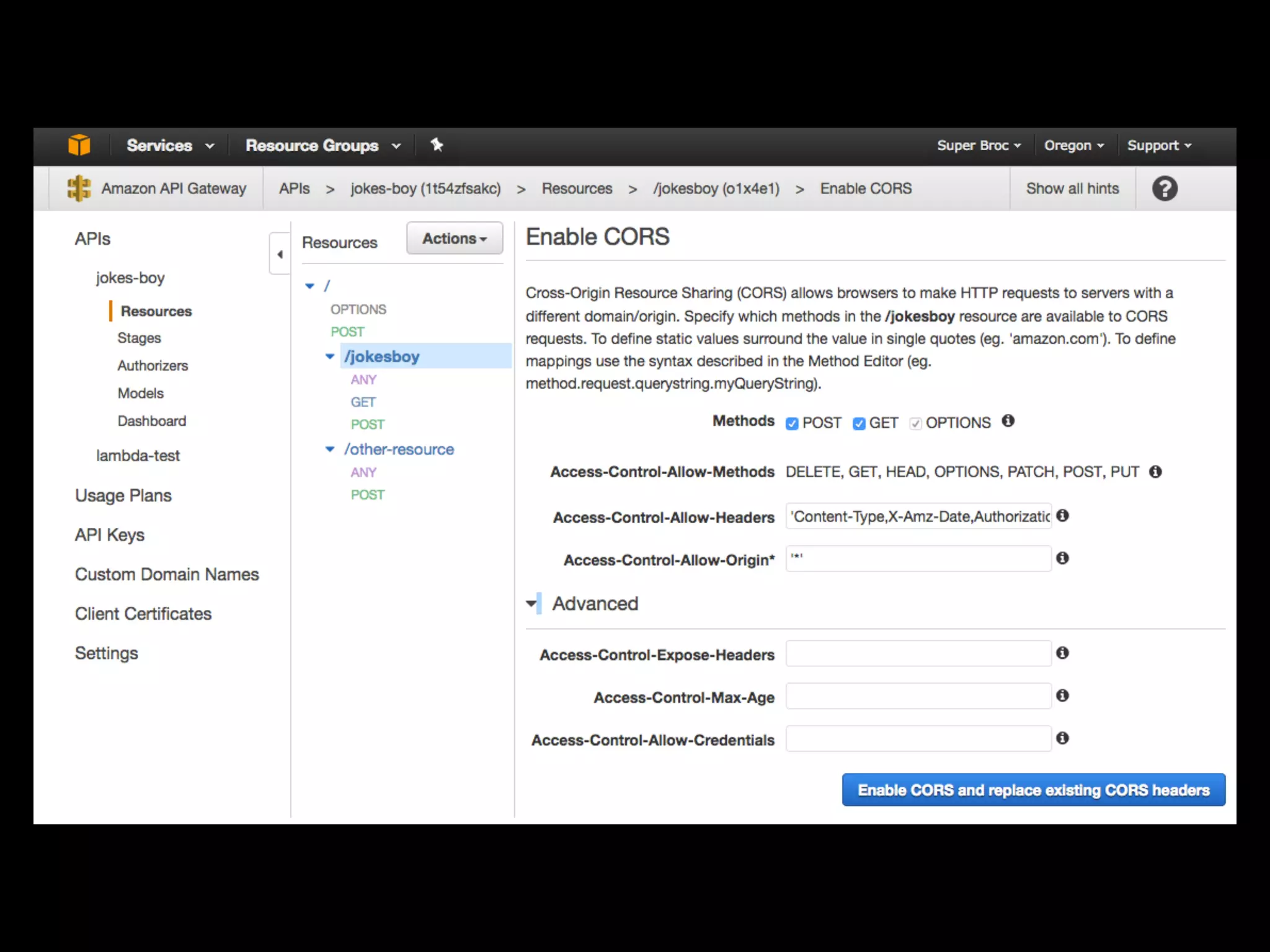The image size is (1270, 952).
Task: Open the Super Broc account menu
Action: tap(979, 146)
